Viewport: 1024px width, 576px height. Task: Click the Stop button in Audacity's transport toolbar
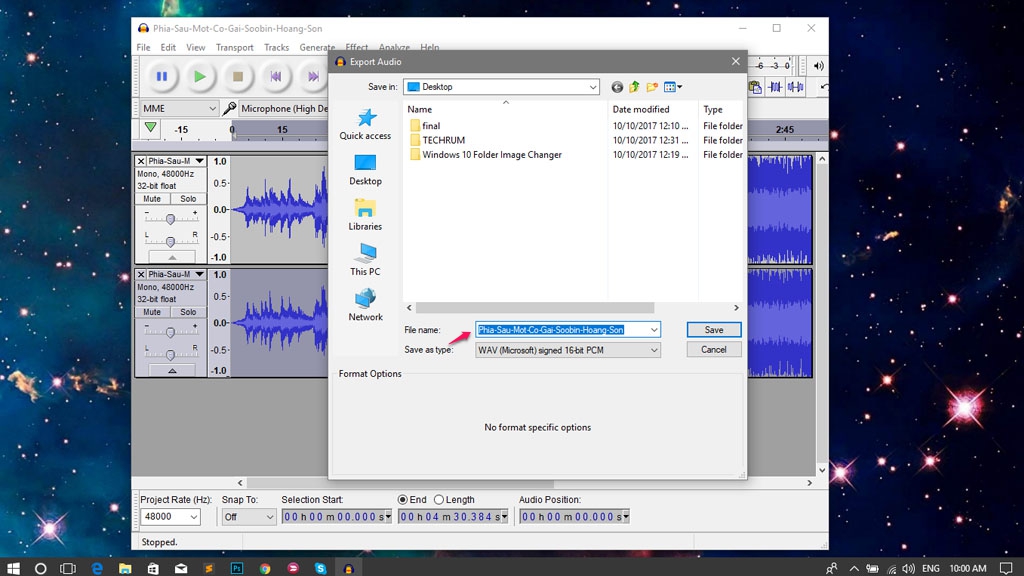coord(238,77)
